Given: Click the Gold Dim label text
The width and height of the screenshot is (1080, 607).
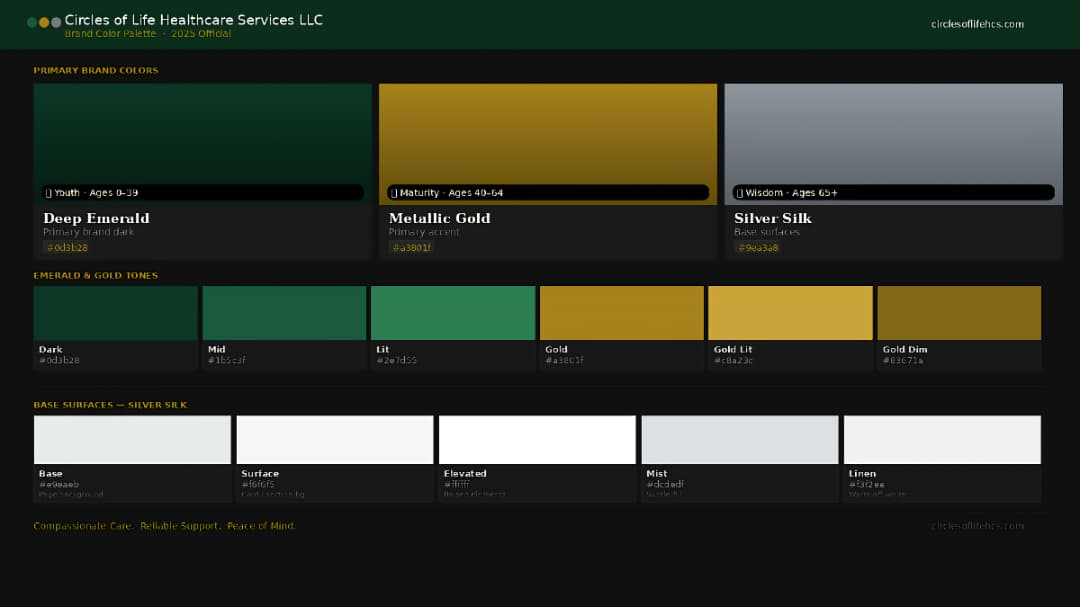Looking at the screenshot, I should (x=905, y=349).
